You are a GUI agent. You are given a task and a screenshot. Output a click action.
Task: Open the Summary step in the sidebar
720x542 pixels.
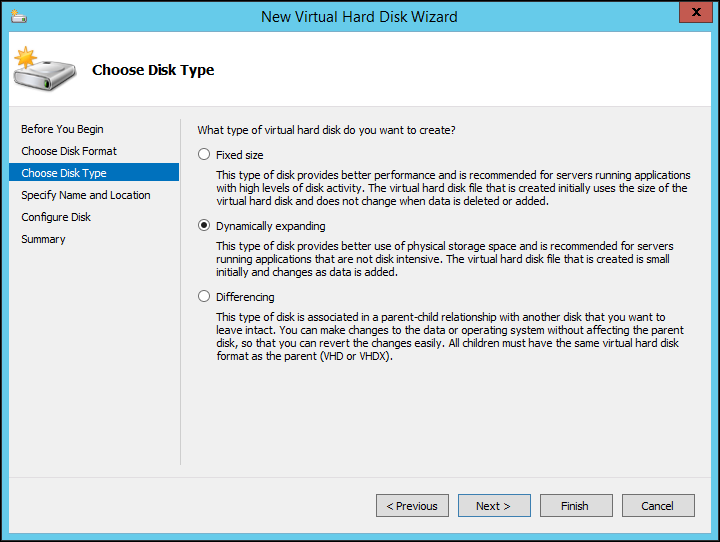click(43, 239)
